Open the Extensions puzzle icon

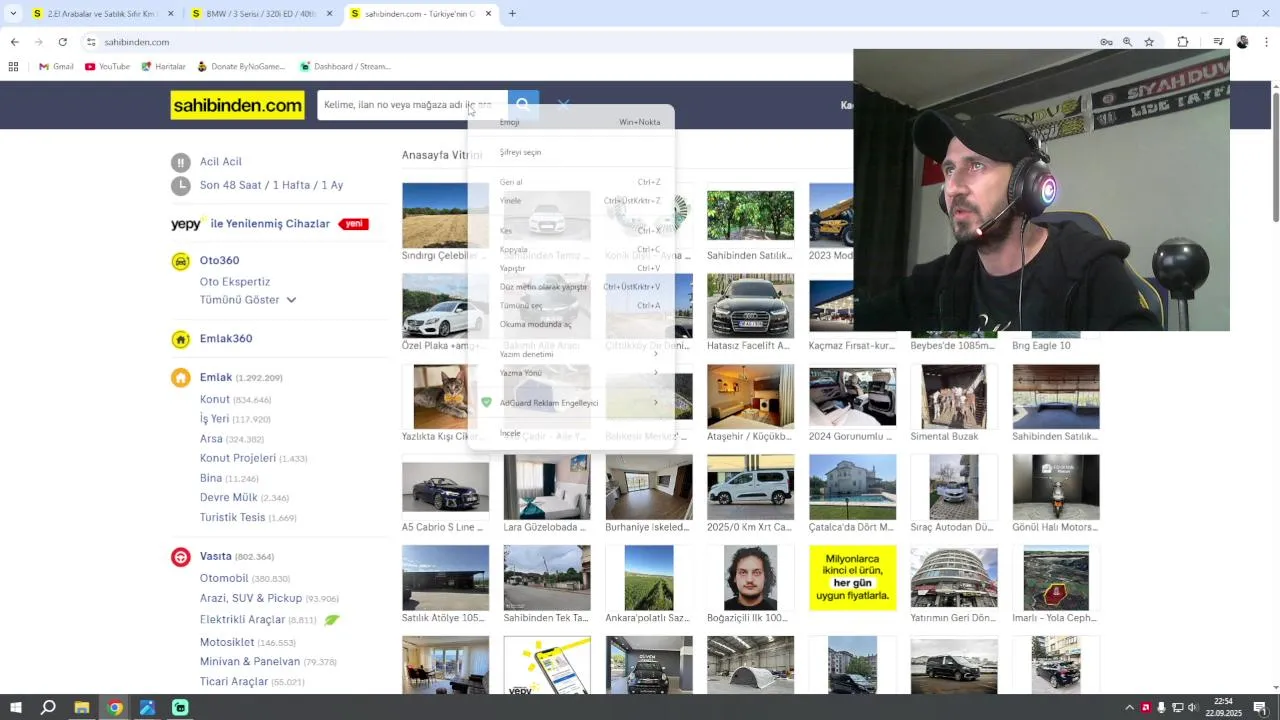(1183, 42)
